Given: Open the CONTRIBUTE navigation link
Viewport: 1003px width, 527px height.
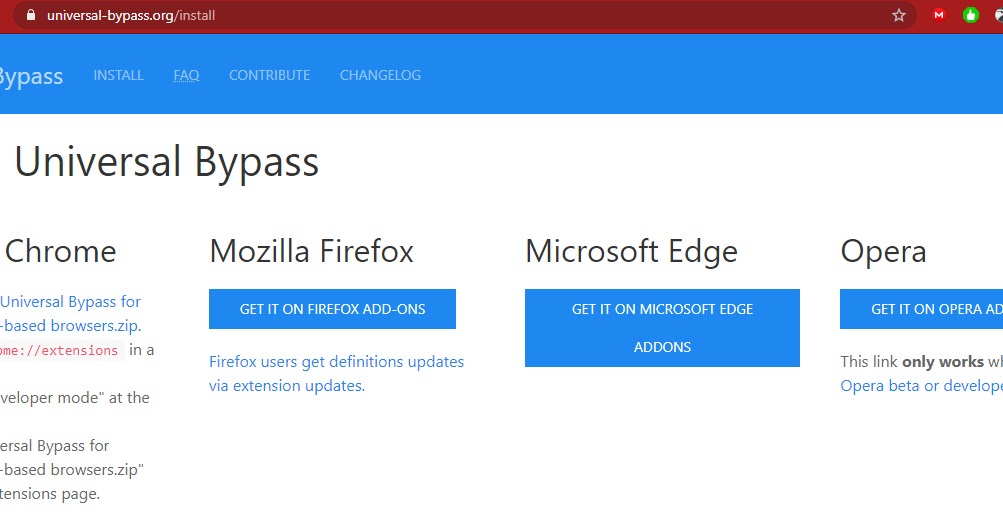Looking at the screenshot, I should [x=269, y=75].
